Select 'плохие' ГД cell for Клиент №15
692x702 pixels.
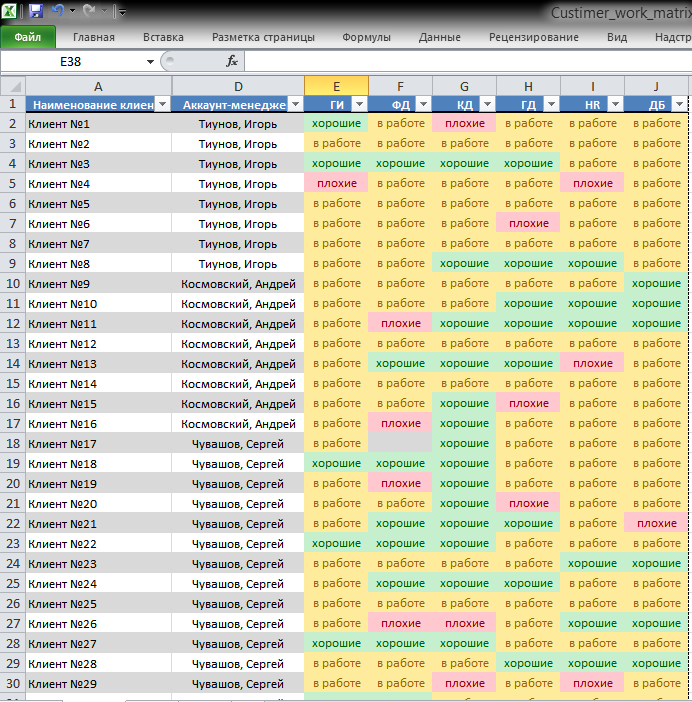click(x=529, y=403)
